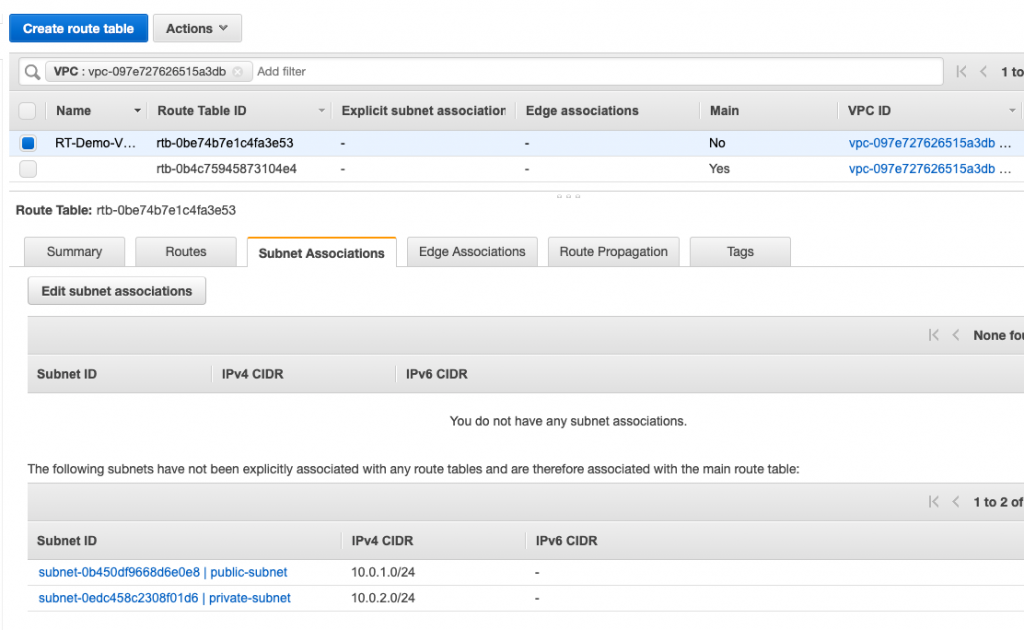
Task: Switch to the Routes tab
Action: pos(186,252)
